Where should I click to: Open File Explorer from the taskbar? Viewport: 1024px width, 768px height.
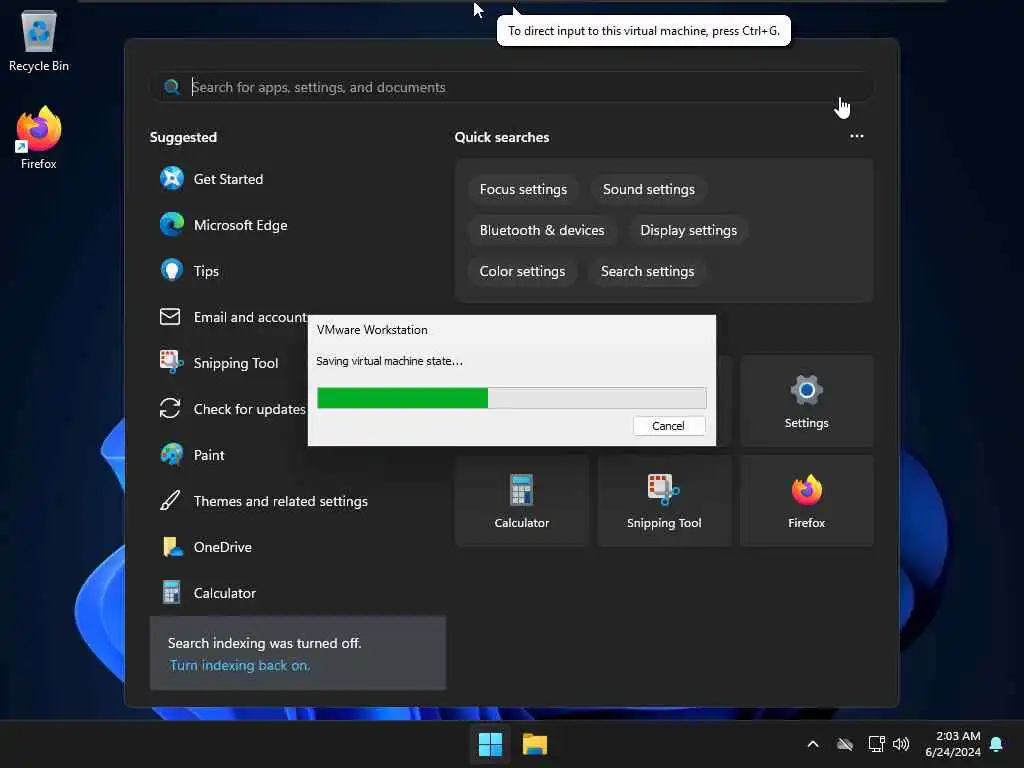pyautogui.click(x=535, y=744)
